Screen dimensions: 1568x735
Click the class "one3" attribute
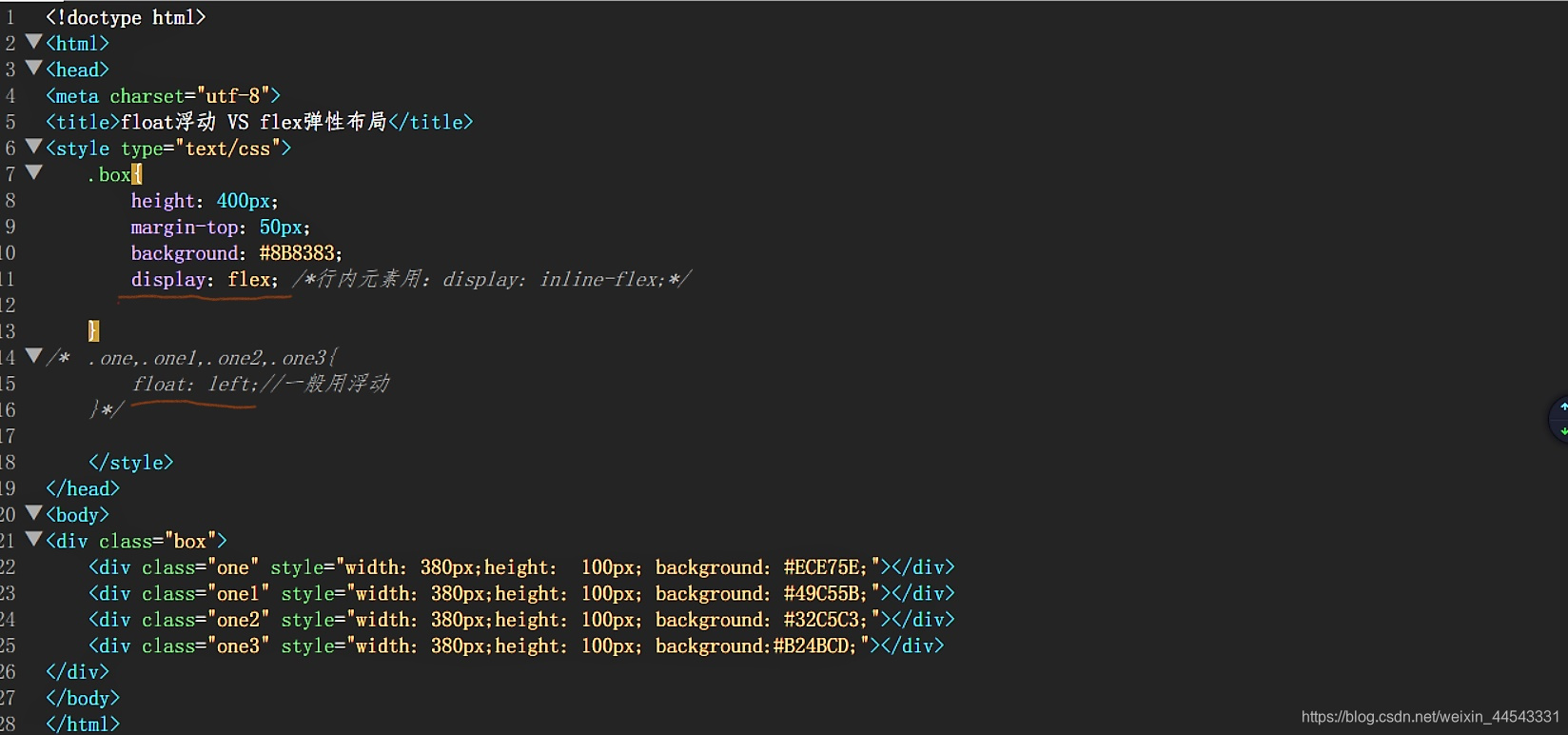click(x=206, y=646)
